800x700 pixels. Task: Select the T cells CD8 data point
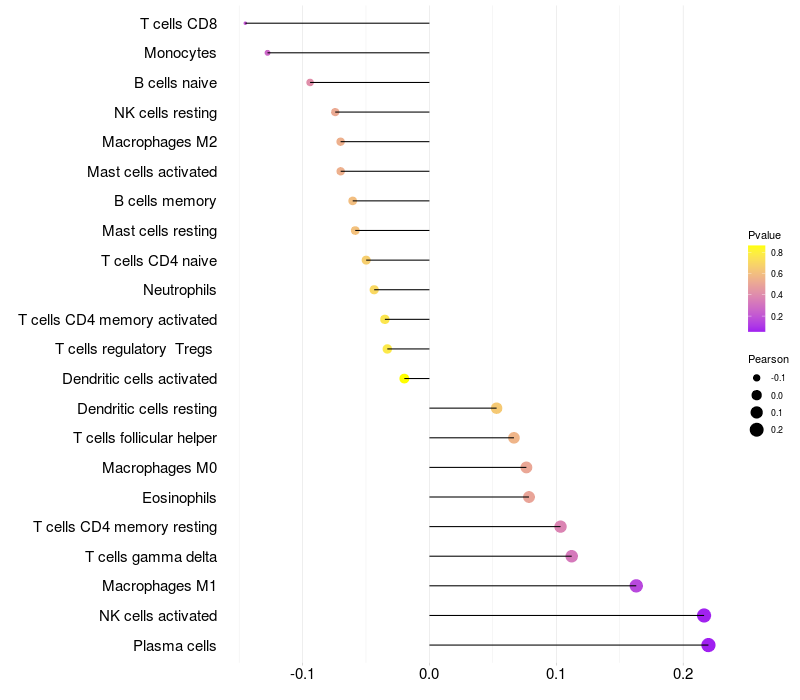pos(245,23)
